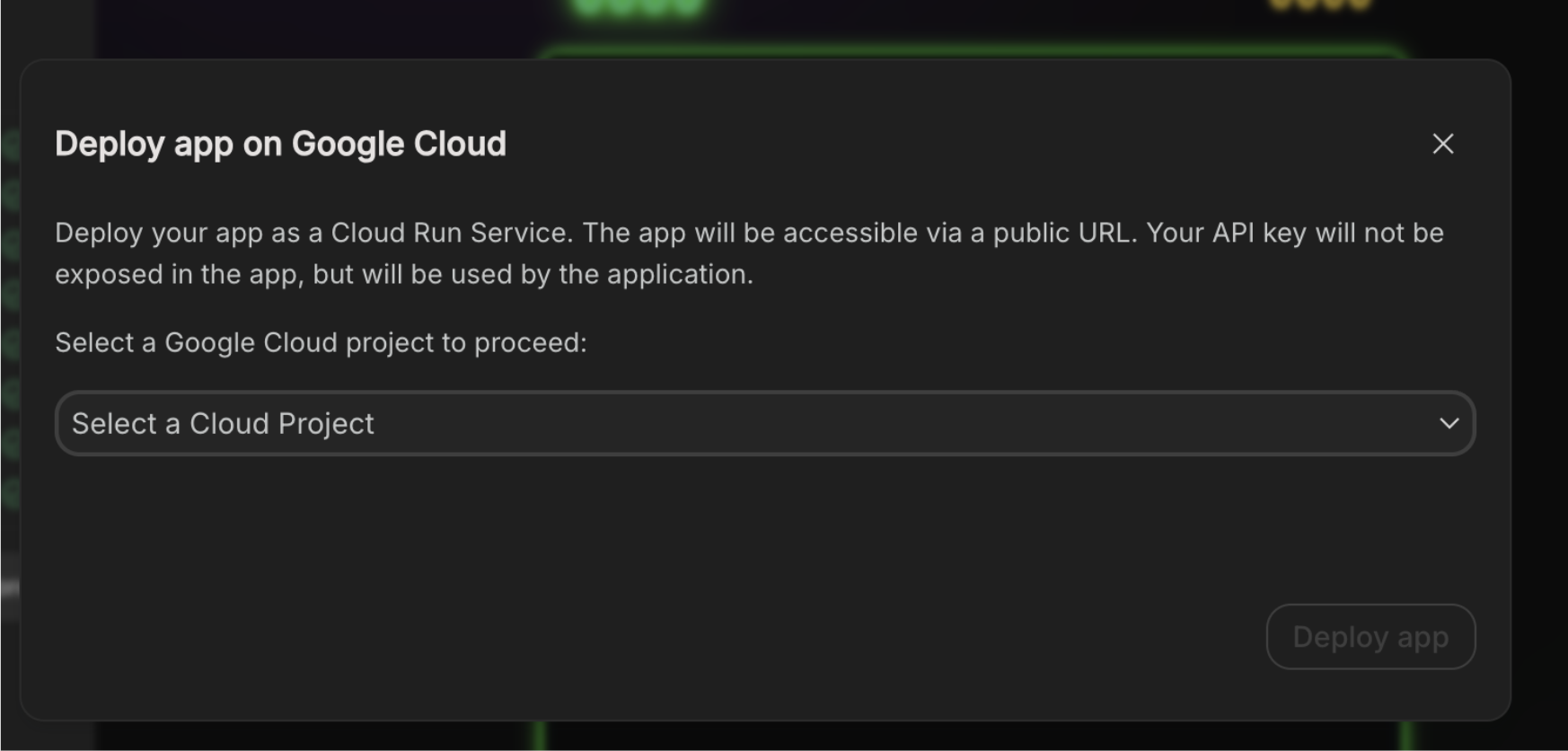Image resolution: width=1568 pixels, height=751 pixels.
Task: Click the blurred green indicator above the dialog
Action: click(x=638, y=7)
